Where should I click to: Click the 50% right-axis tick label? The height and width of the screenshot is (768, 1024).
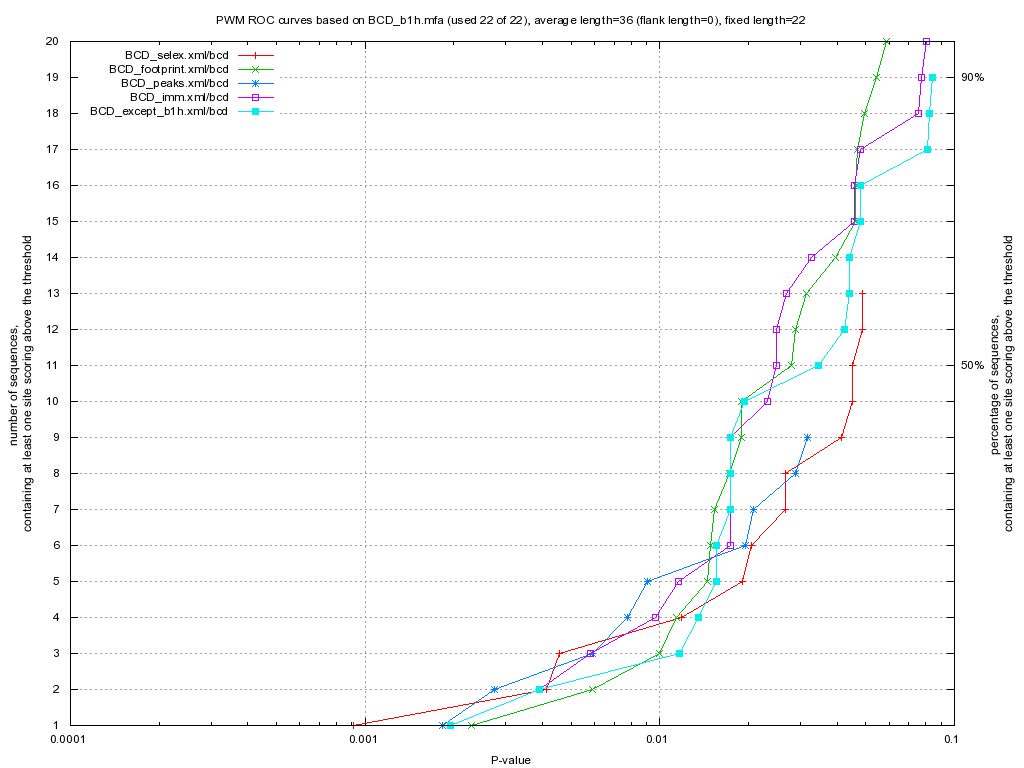(972, 365)
